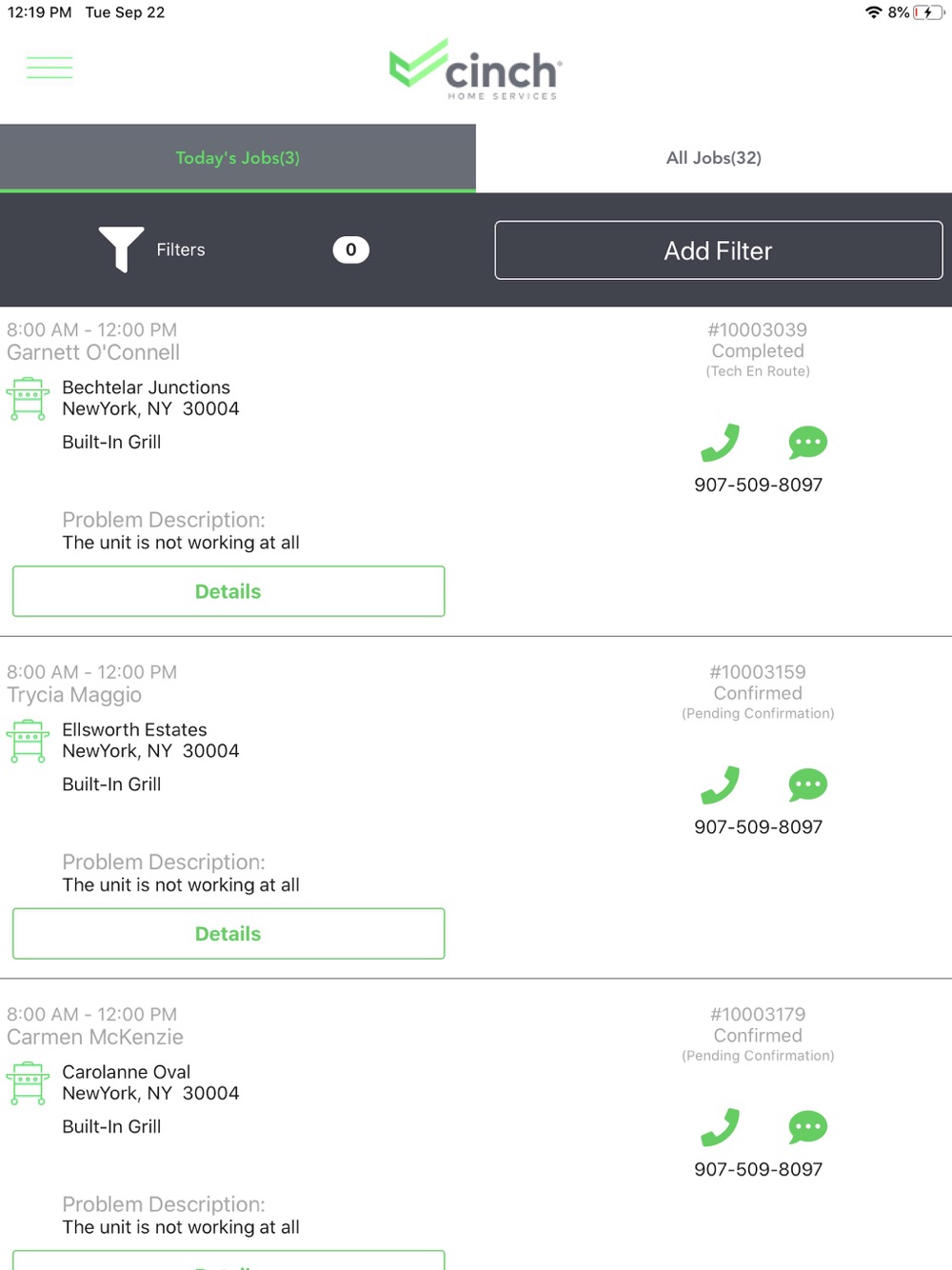Image resolution: width=952 pixels, height=1270 pixels.
Task: Tap phone number under job #10003039
Action: (x=758, y=485)
